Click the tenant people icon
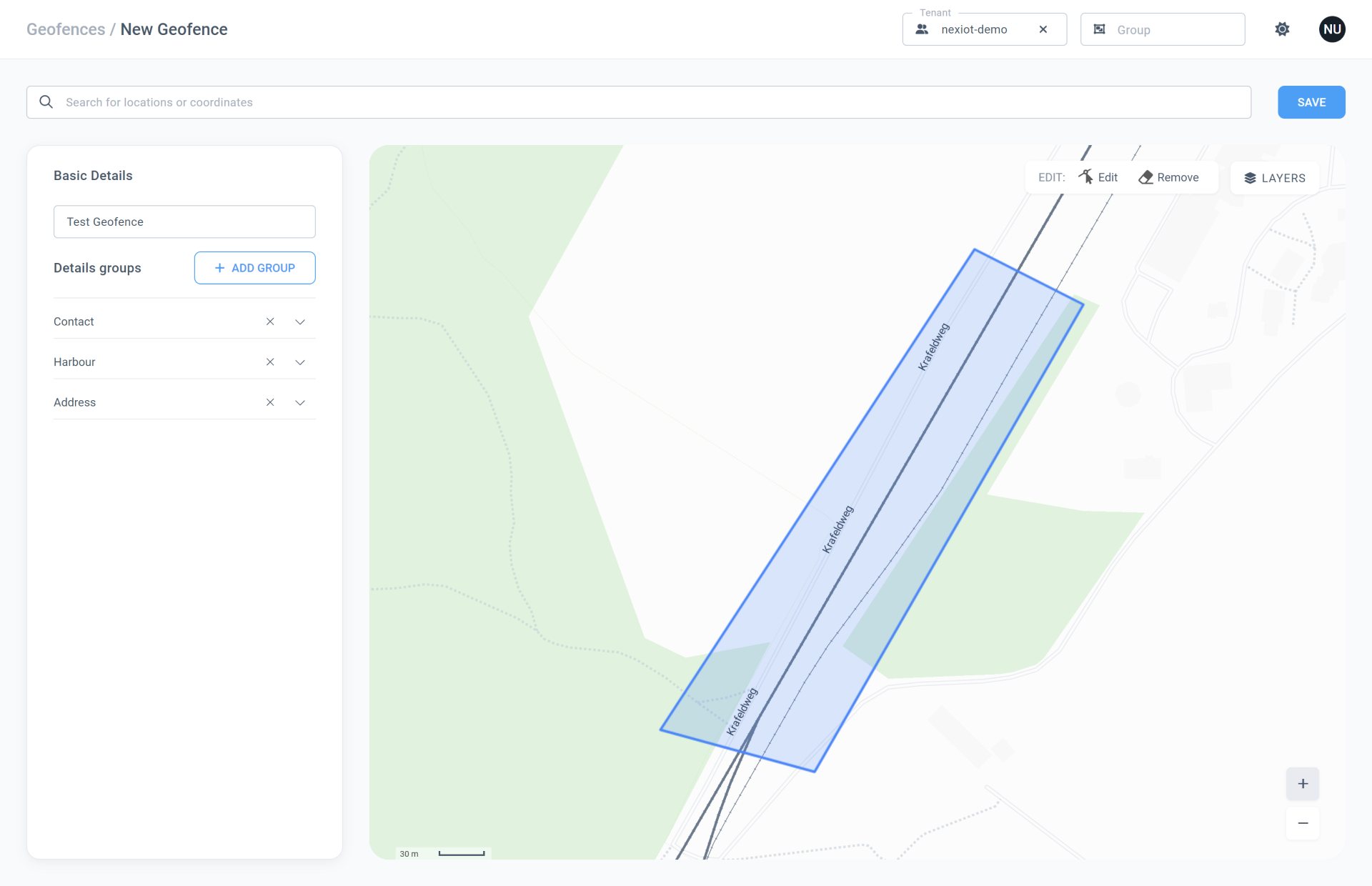1372x886 pixels. click(x=922, y=29)
